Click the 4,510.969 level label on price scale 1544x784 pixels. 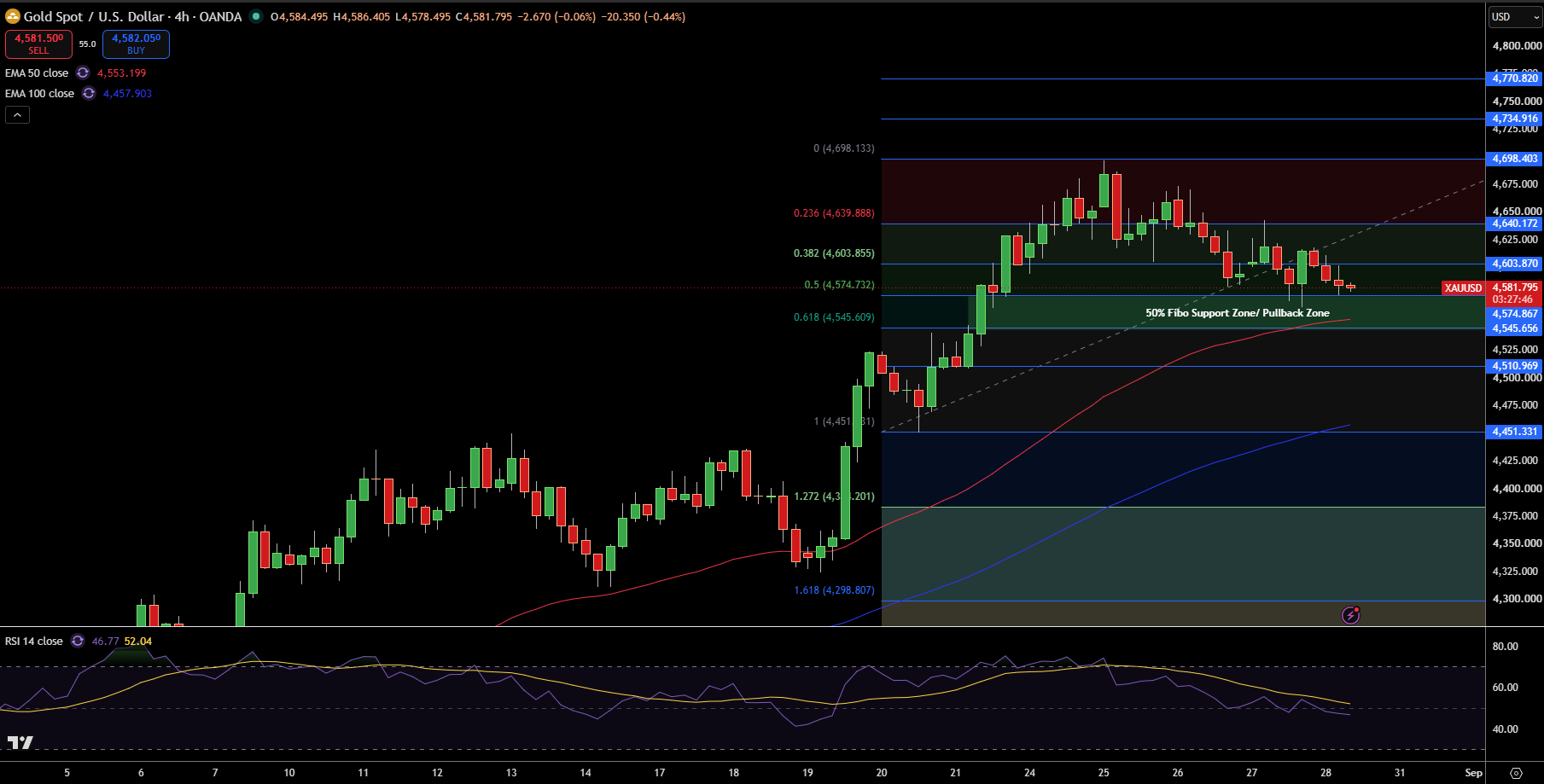tap(1515, 366)
